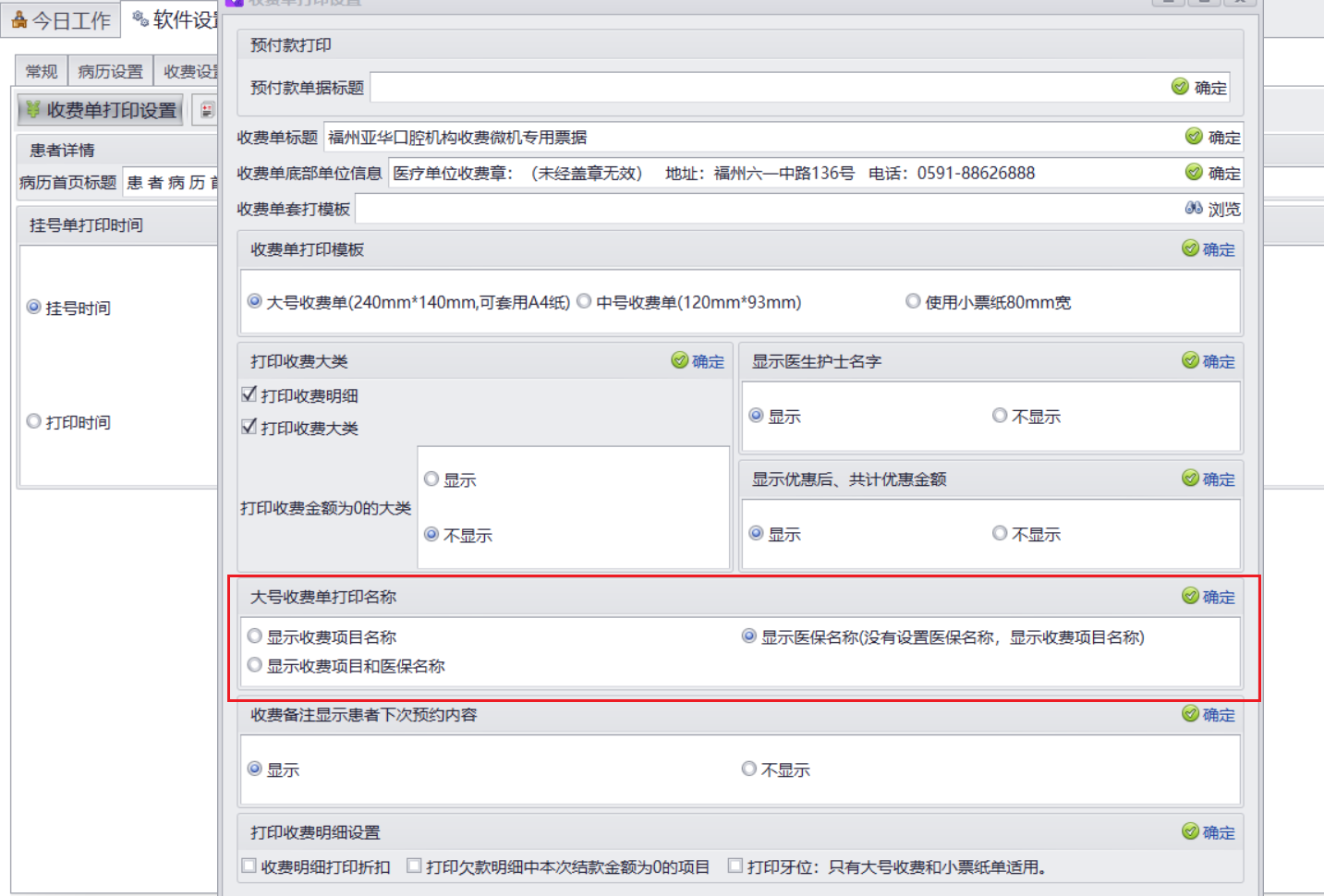Confirm 收费备注显示患者下次预约内容 setting
1324x896 pixels.
(x=1209, y=714)
